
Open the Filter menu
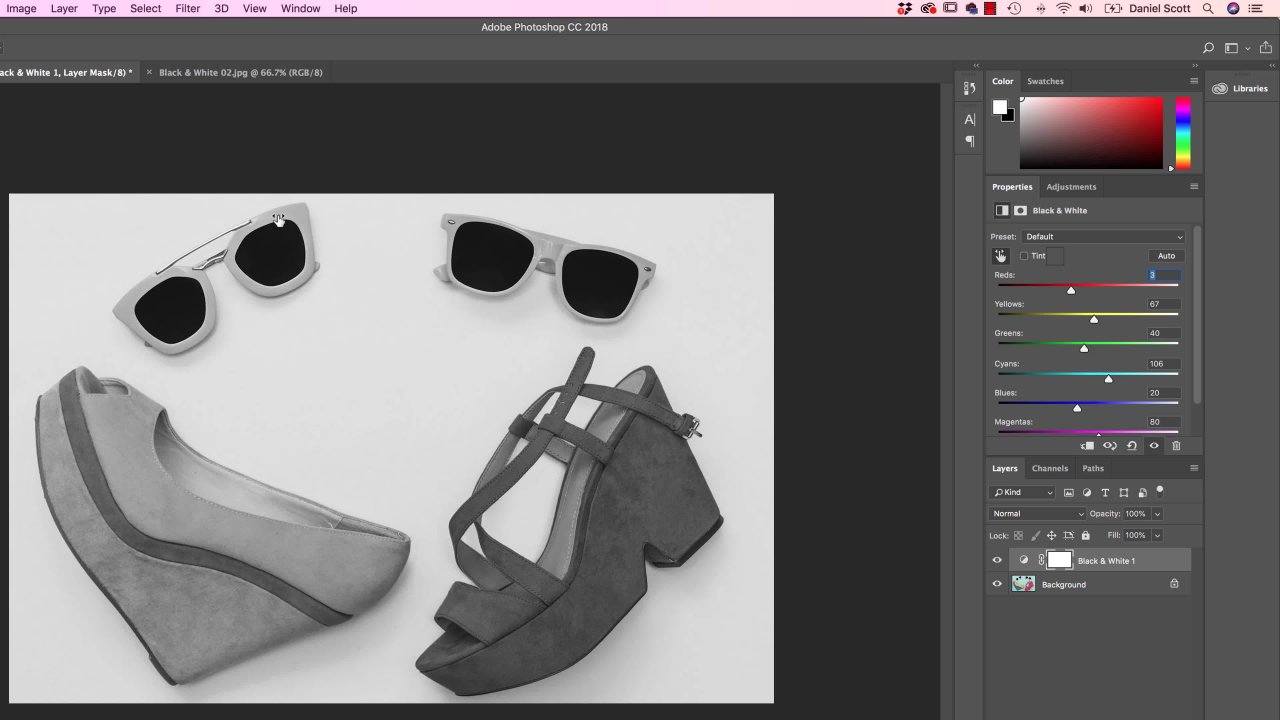tap(187, 8)
